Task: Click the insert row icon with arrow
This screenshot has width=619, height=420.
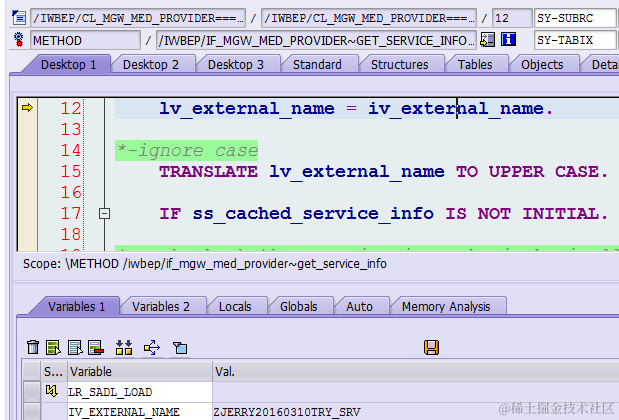Action: point(75,347)
